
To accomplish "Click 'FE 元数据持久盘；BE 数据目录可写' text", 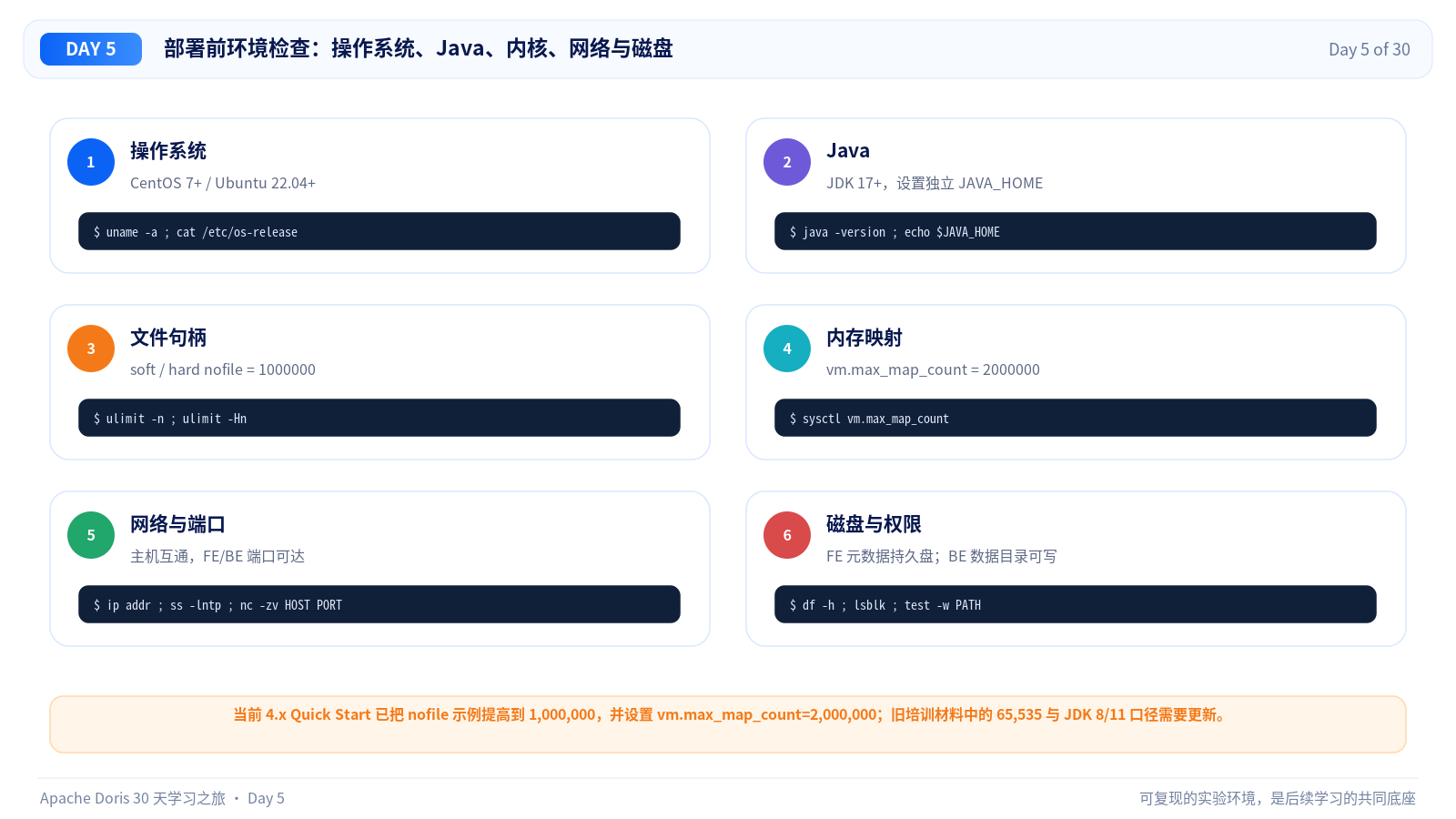I will coord(942,556).
